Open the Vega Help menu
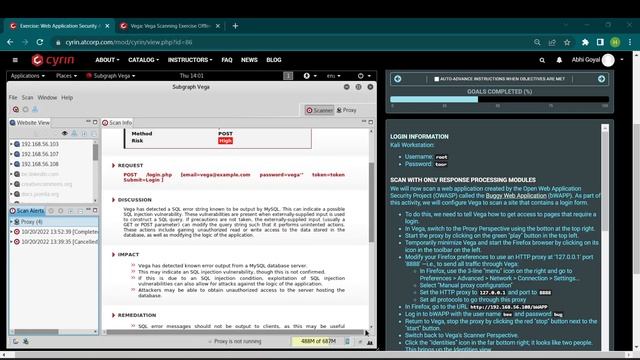 pyautogui.click(x=67, y=98)
